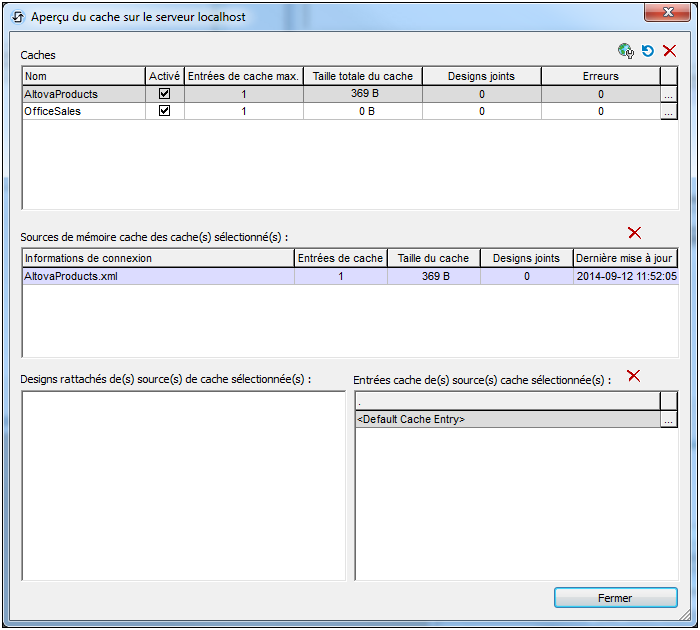
Task: Uncheck the OfficeSales Activé checkbox
Action: pos(165,111)
